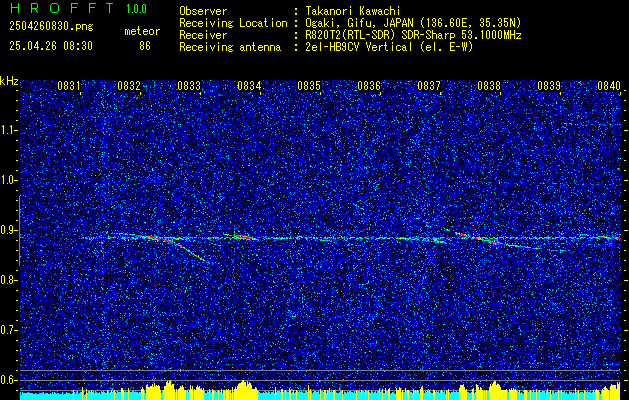The height and width of the screenshot is (400, 629).
Task: Click the 0833 time marker
Action: (189, 85)
